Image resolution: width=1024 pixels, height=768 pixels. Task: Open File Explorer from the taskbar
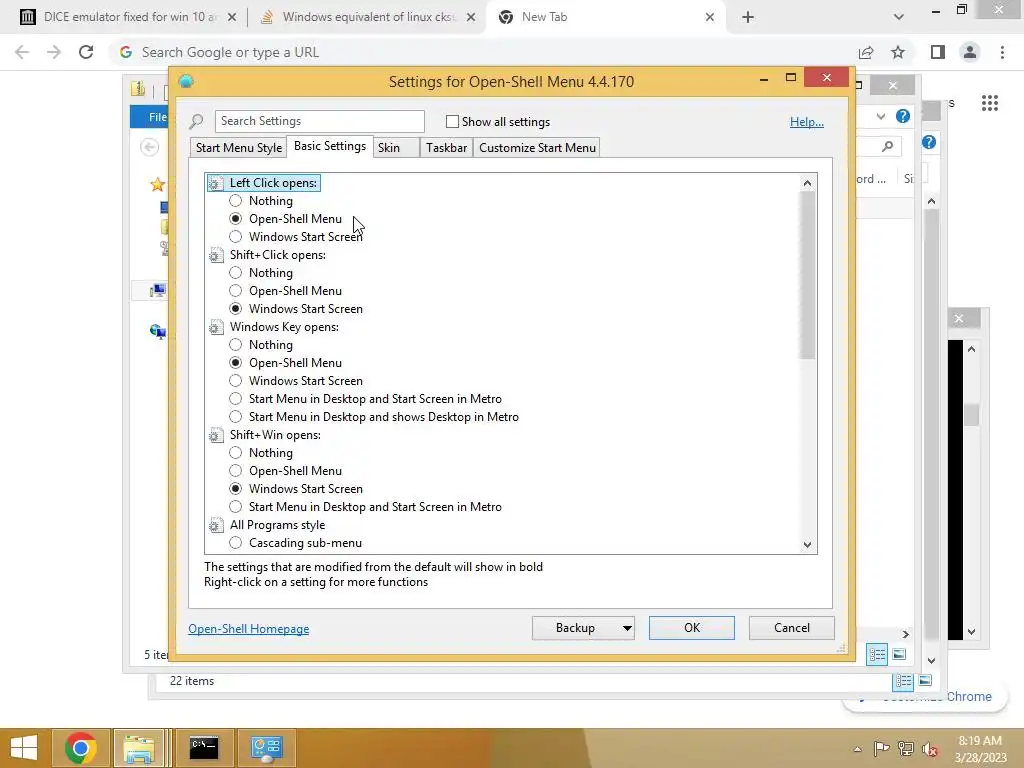coord(139,748)
